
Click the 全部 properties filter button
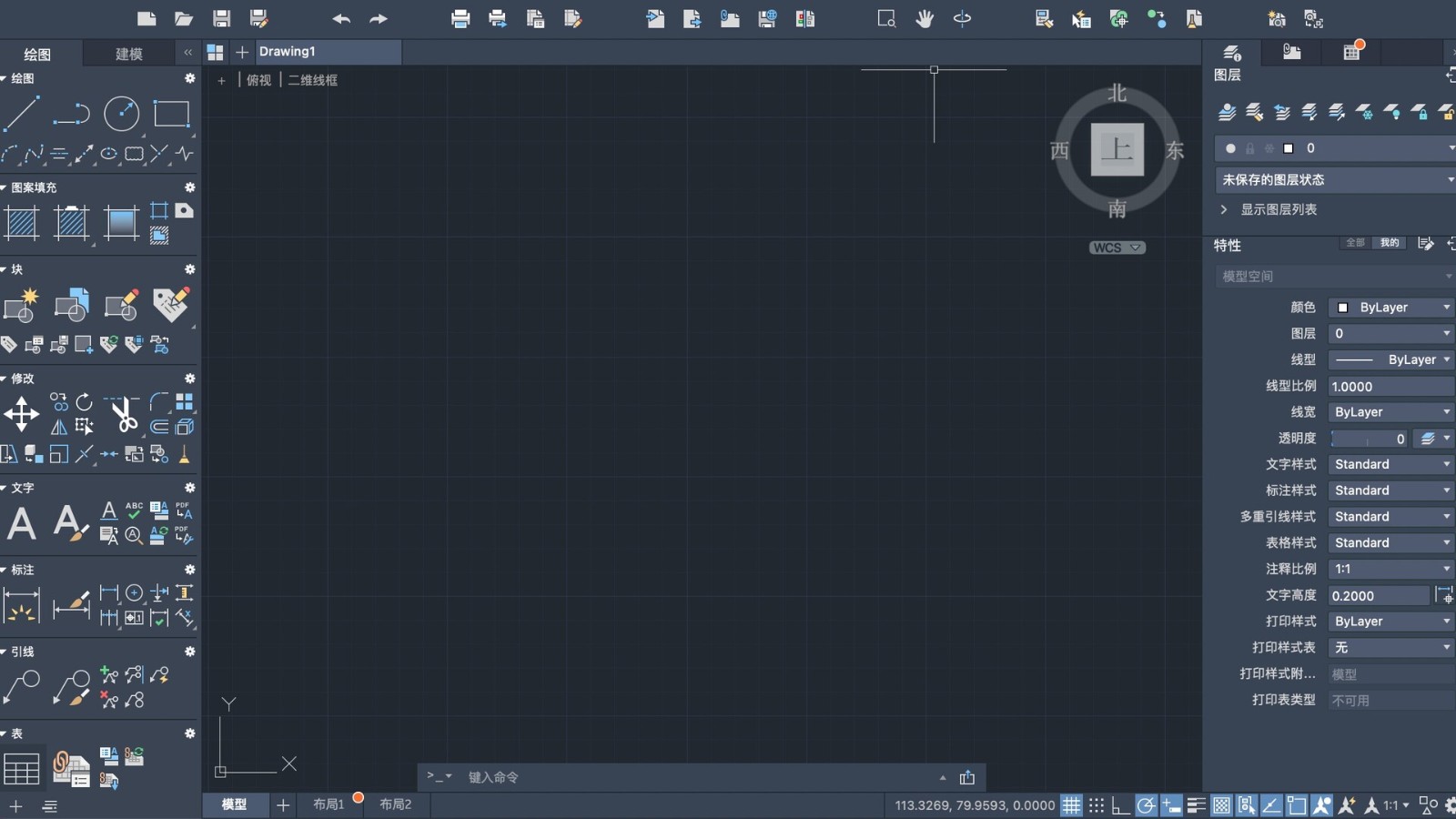point(1356,243)
